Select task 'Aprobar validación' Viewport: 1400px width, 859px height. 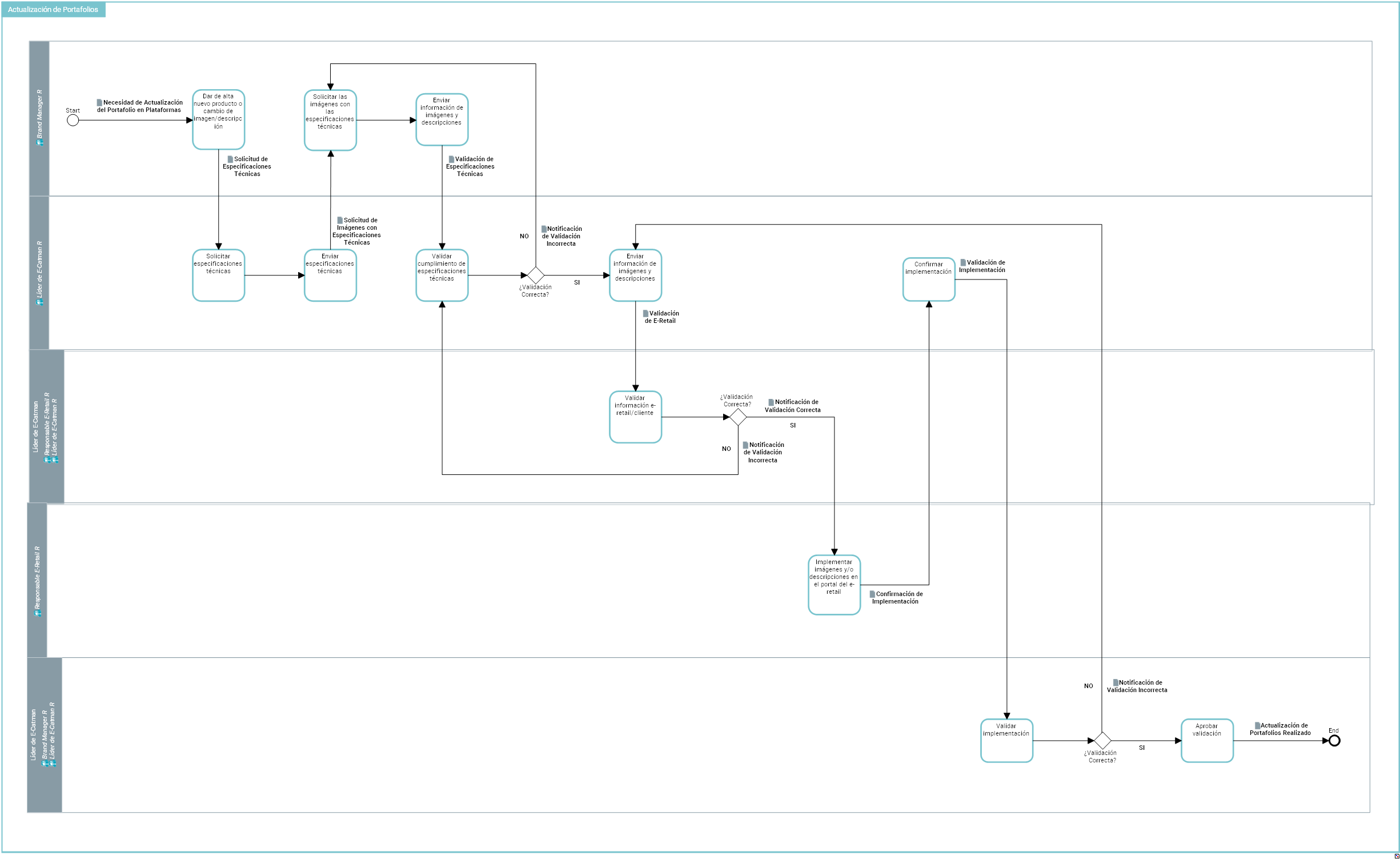pos(1207,741)
